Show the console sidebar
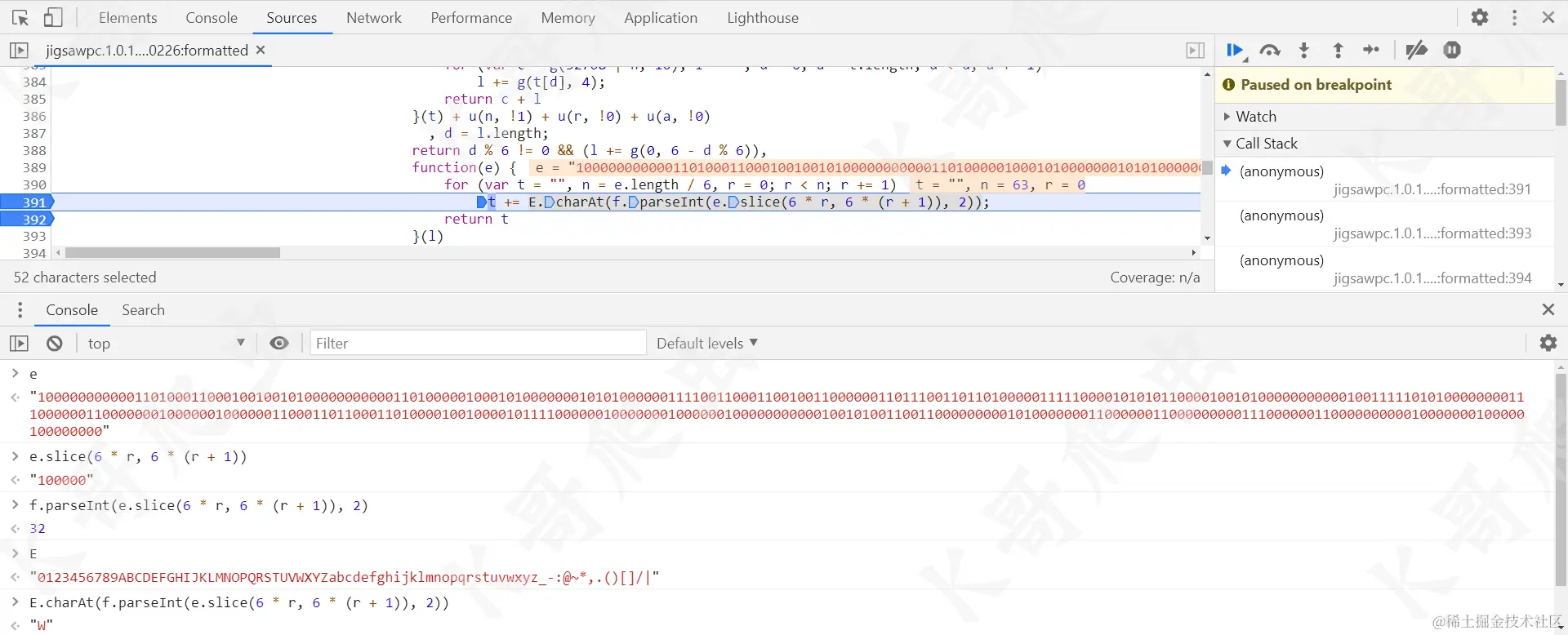The height and width of the screenshot is (635, 1568). pyautogui.click(x=19, y=344)
